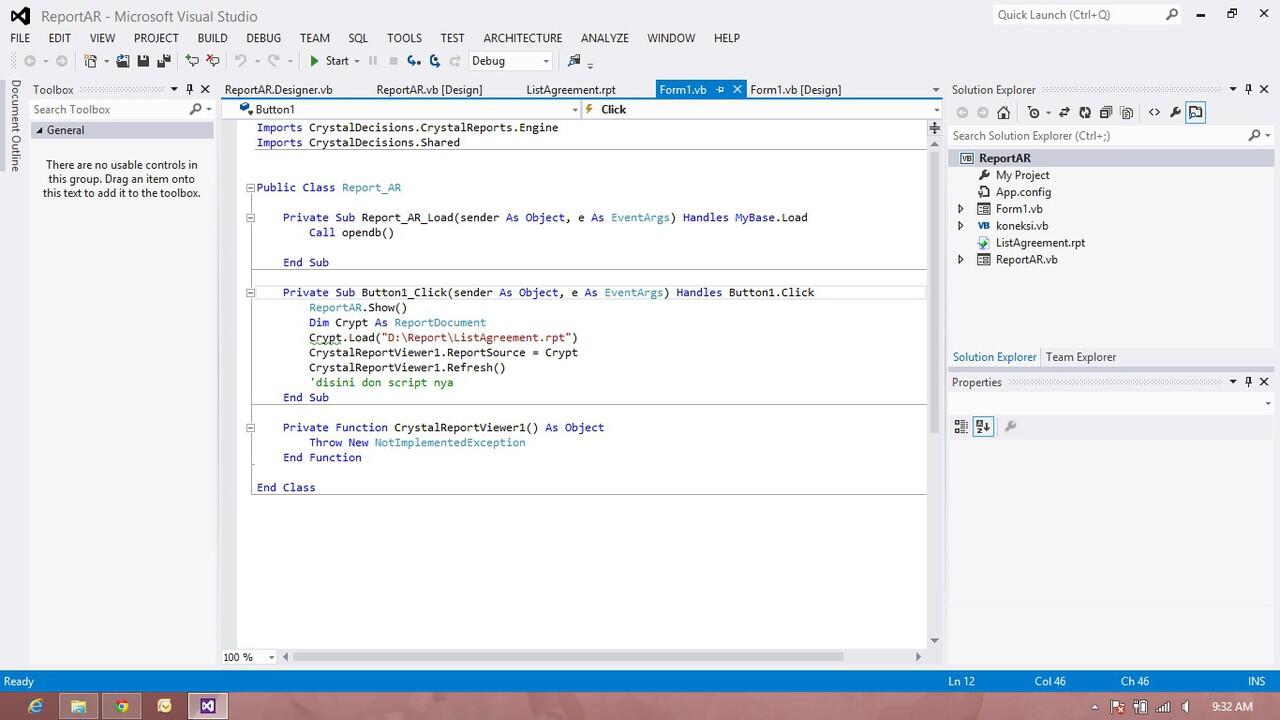Pin the Toolbox panel with auto-hide pin
Image resolution: width=1280 pixels, height=720 pixels.
[190, 90]
